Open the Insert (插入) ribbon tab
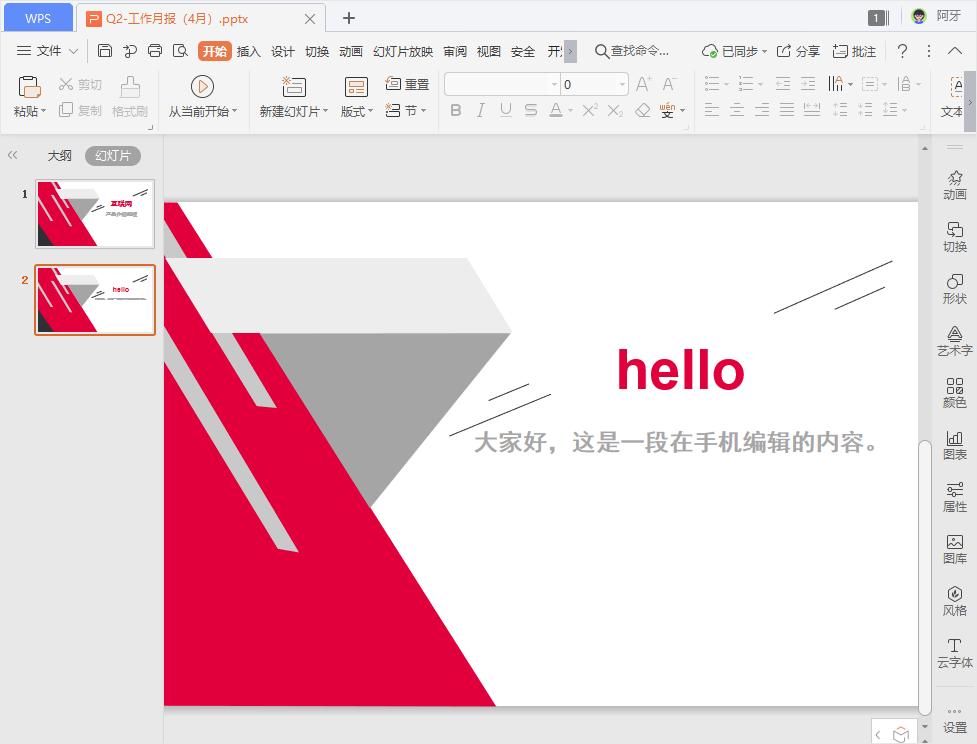 tap(248, 51)
